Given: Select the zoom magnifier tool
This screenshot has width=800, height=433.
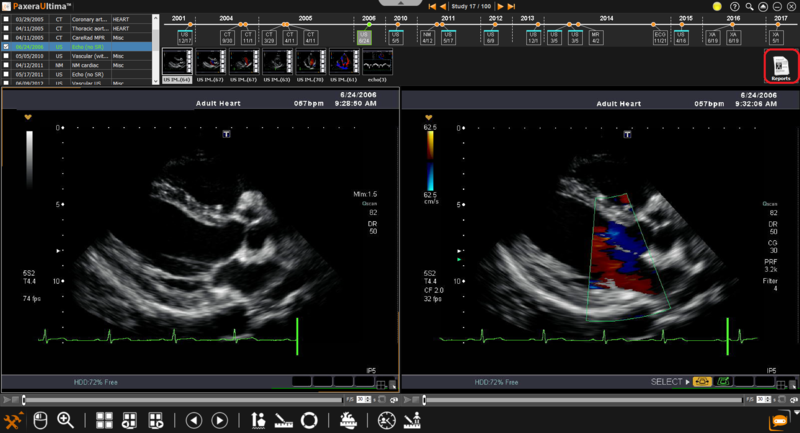Looking at the screenshot, I should tap(65, 420).
